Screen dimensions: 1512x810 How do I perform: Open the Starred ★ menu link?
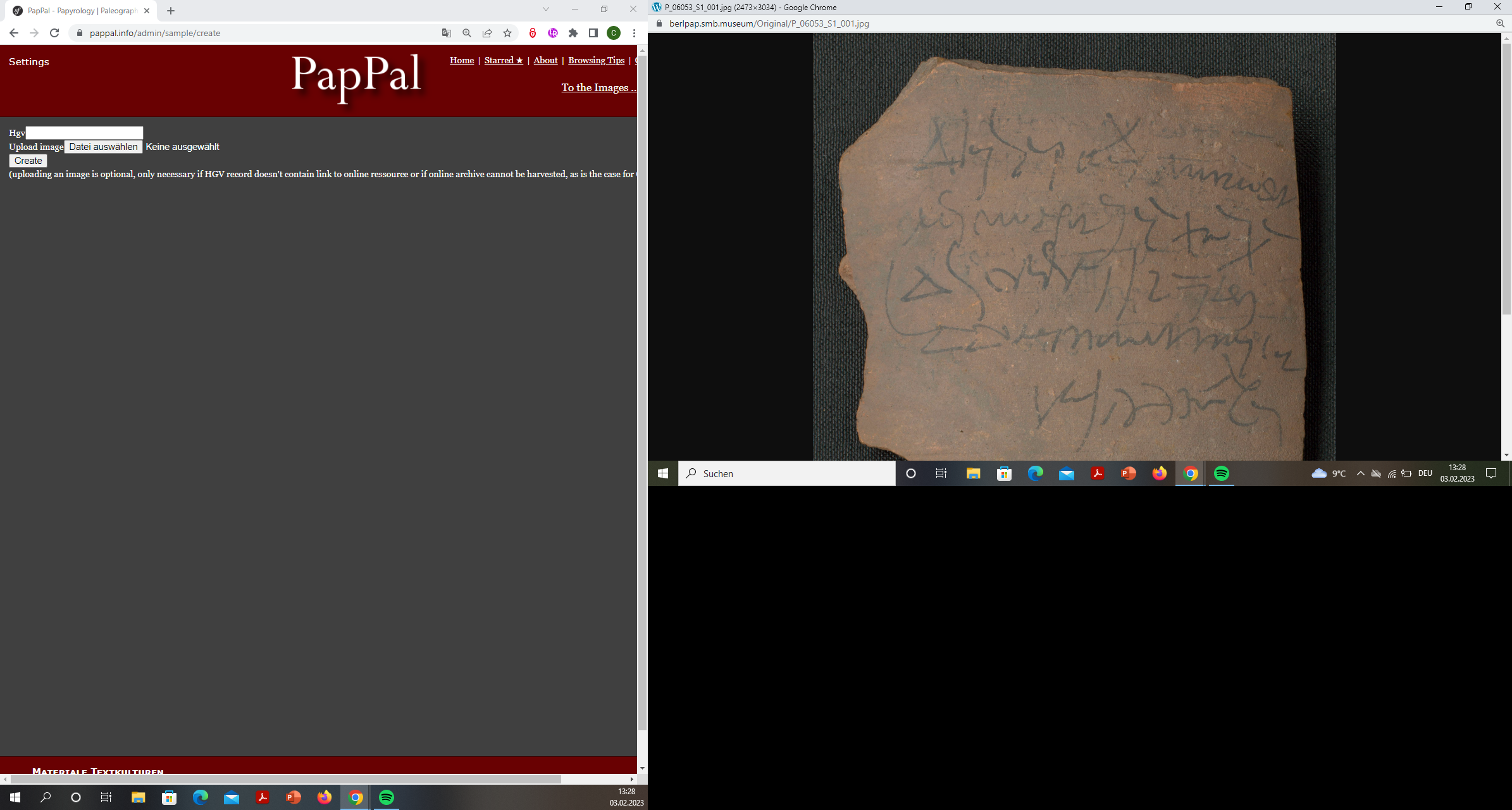[x=504, y=60]
